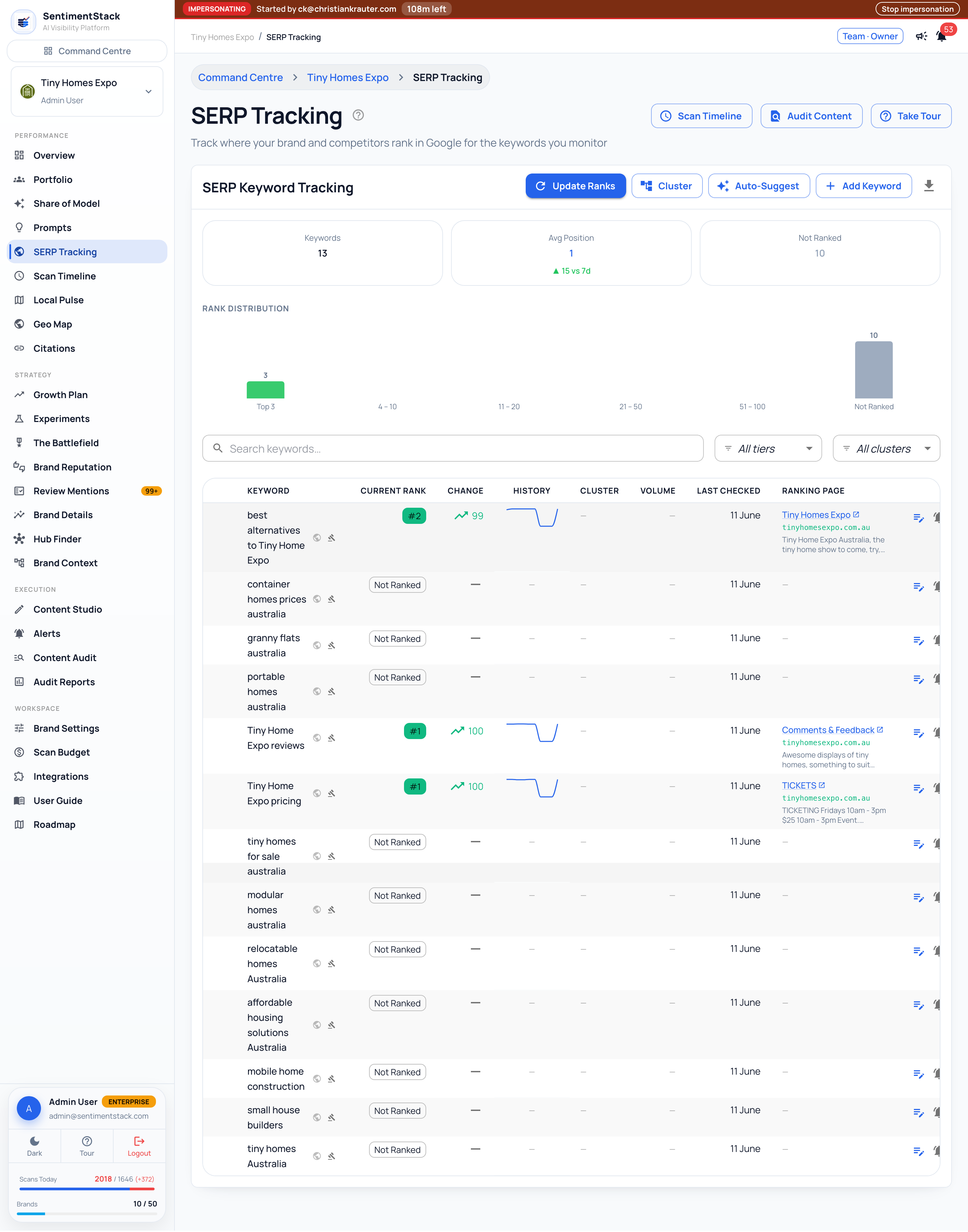Click the Scan Timeline header button
The image size is (968, 1232).
click(x=701, y=116)
